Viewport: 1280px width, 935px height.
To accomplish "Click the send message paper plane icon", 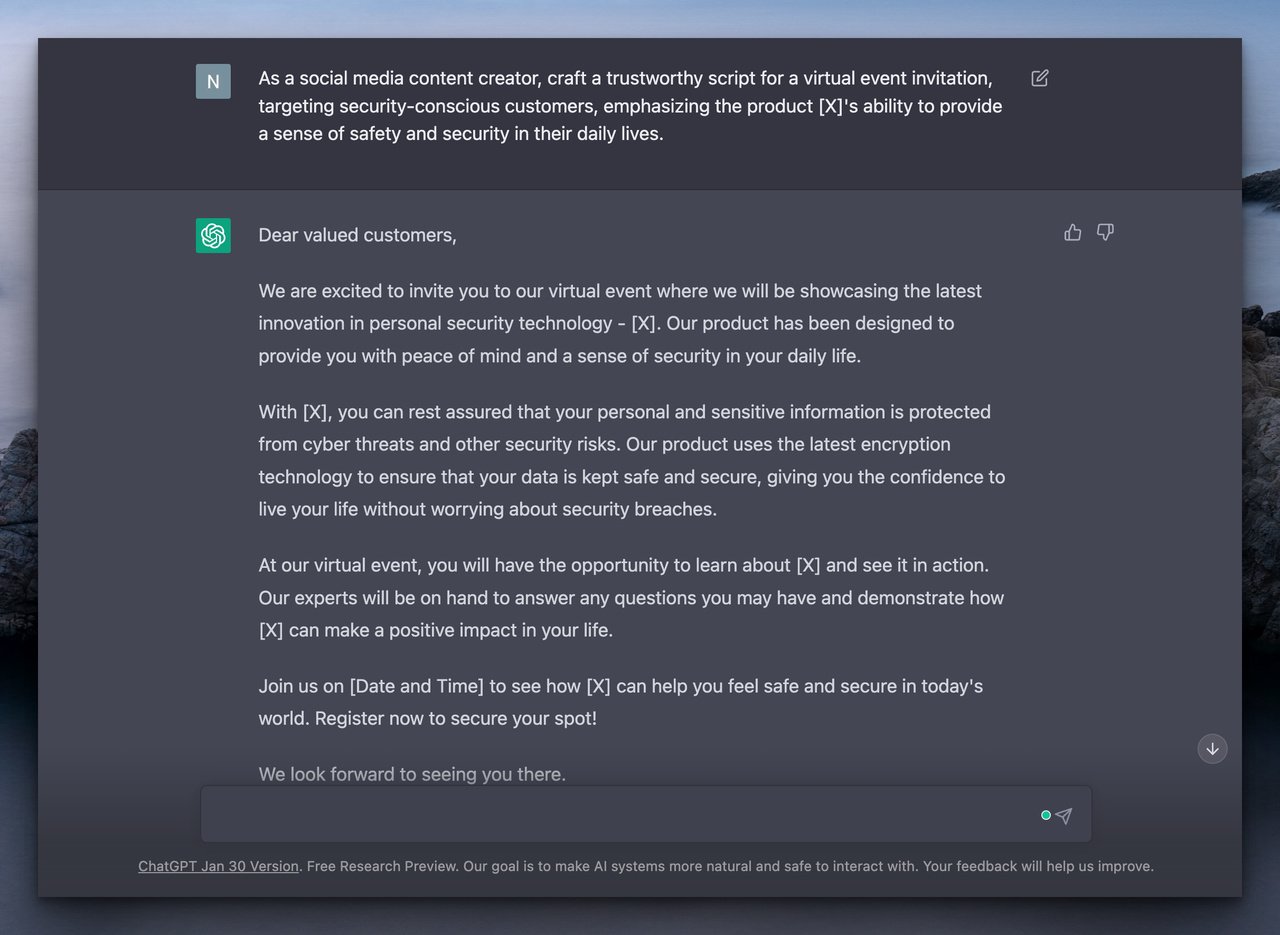I will pos(1063,815).
